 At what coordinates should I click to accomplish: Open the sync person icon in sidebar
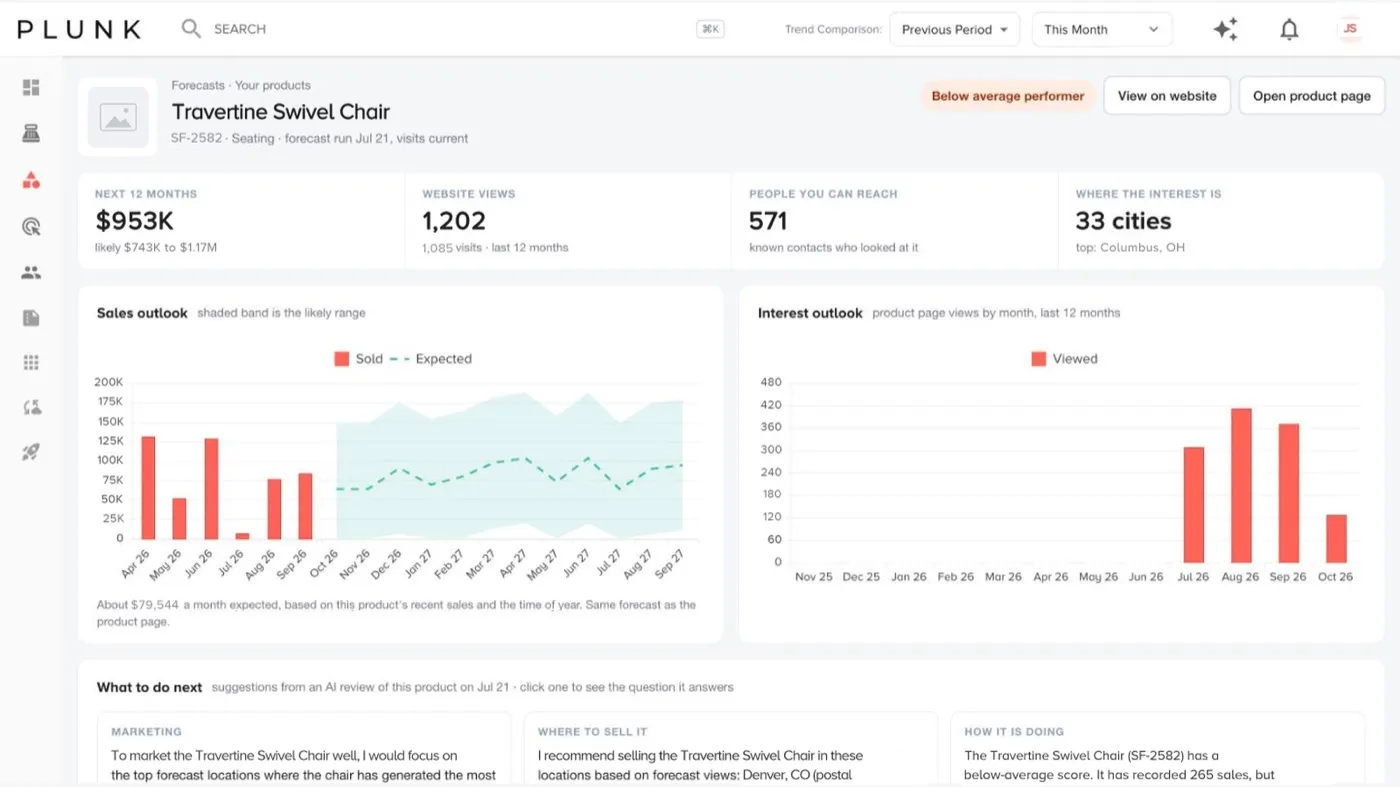coord(31,407)
